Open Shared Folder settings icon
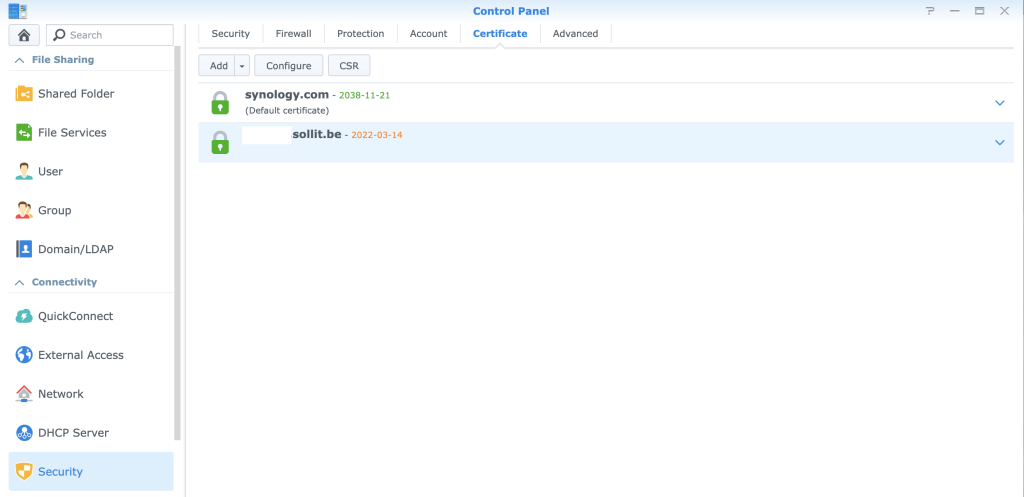This screenshot has height=497, width=1024. point(24,94)
